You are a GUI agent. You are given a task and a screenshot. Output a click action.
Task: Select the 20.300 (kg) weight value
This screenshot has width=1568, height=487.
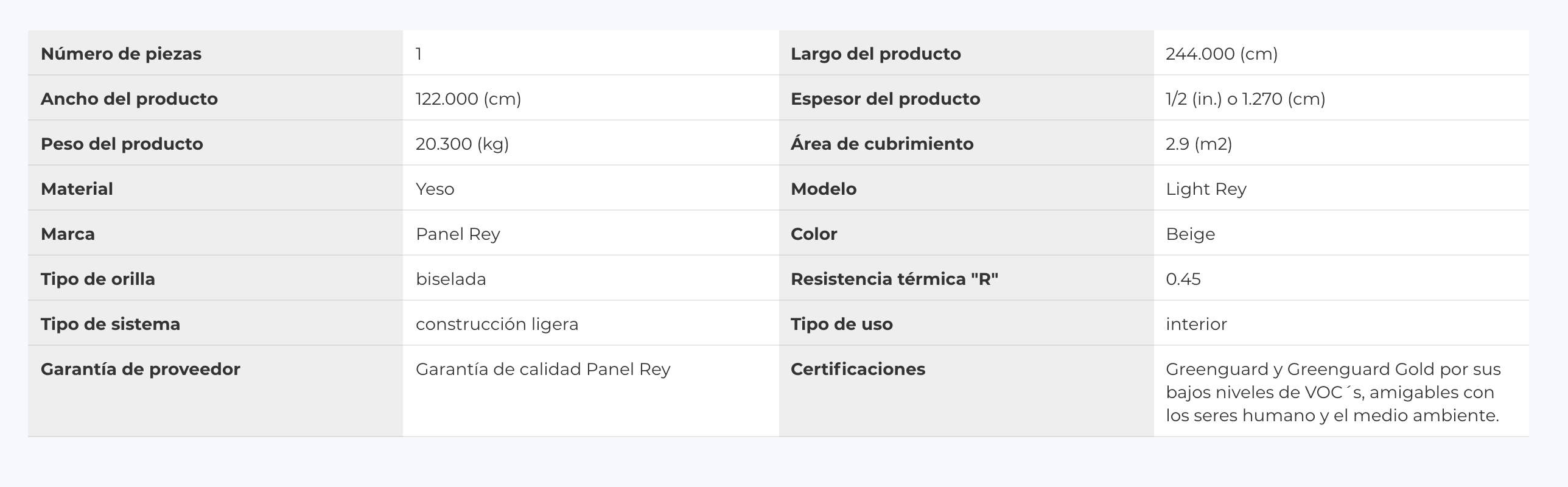[x=462, y=144]
